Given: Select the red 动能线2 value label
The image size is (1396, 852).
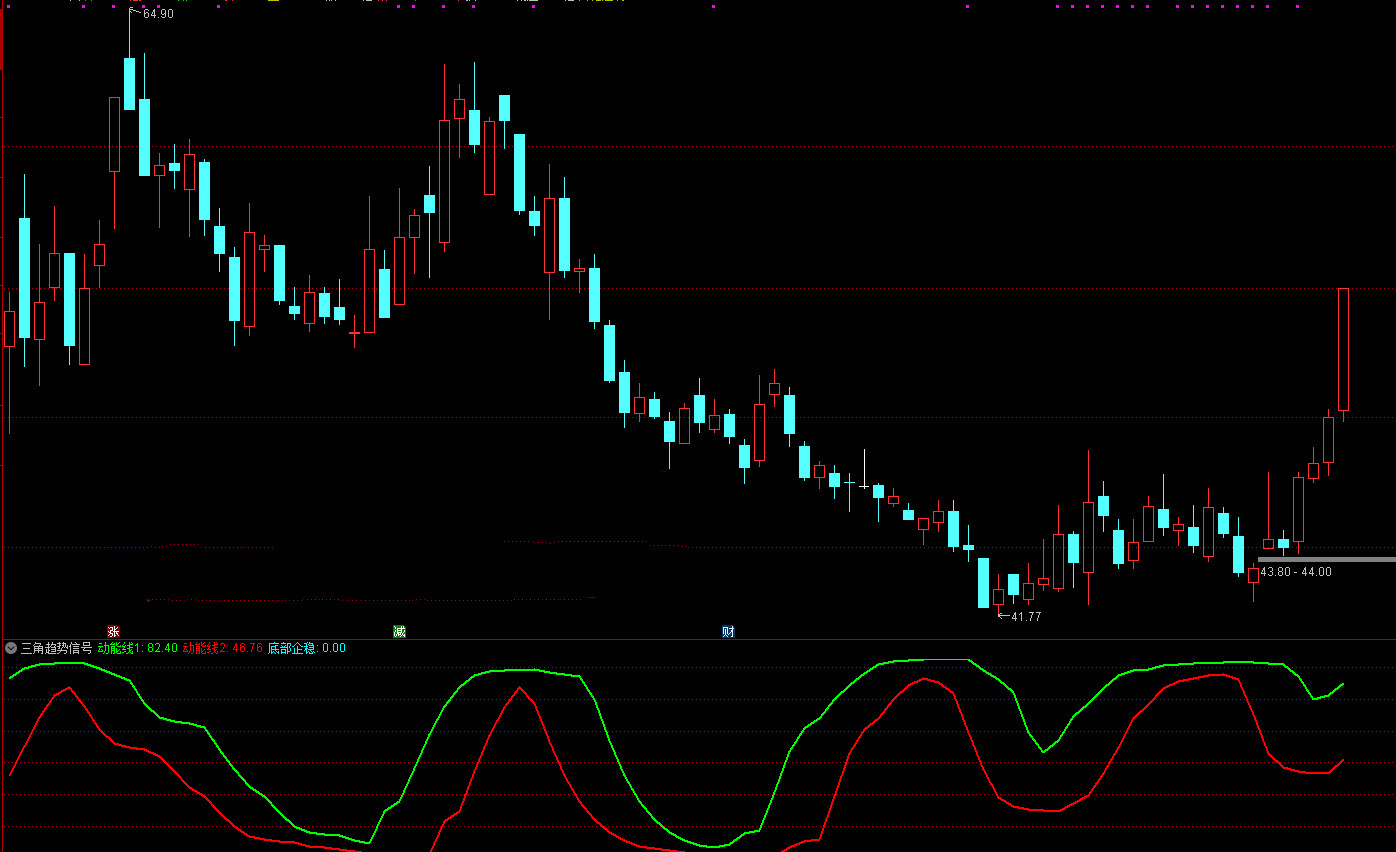Looking at the screenshot, I should (222, 648).
